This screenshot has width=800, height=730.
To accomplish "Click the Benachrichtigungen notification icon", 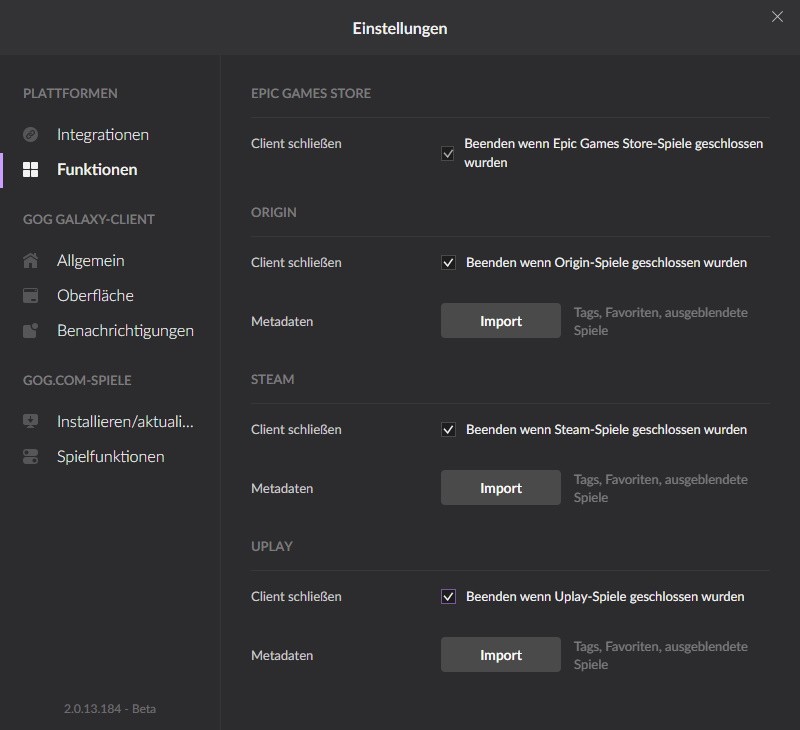I will pos(31,331).
